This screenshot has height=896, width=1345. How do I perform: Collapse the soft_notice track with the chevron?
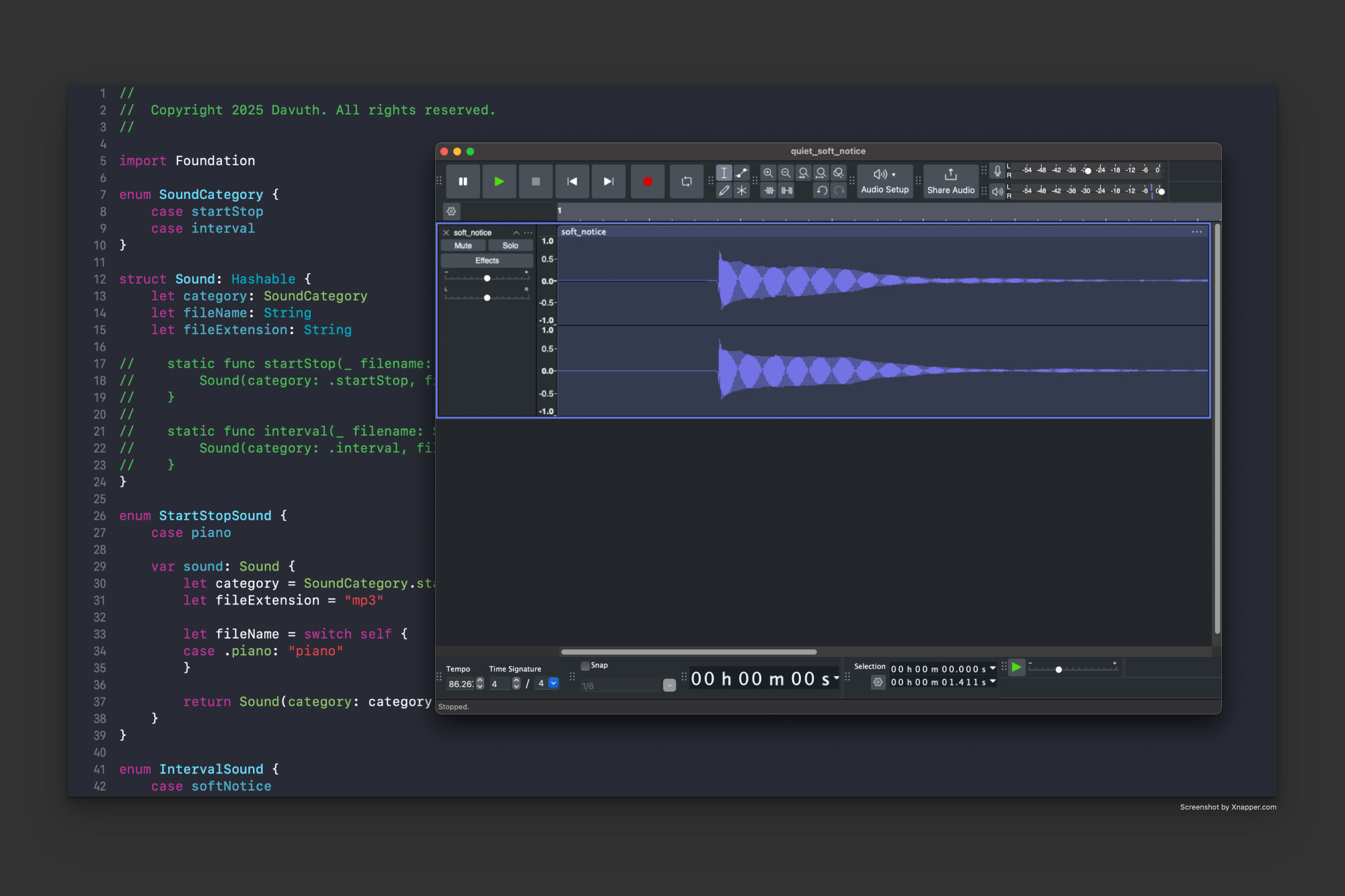click(x=516, y=233)
